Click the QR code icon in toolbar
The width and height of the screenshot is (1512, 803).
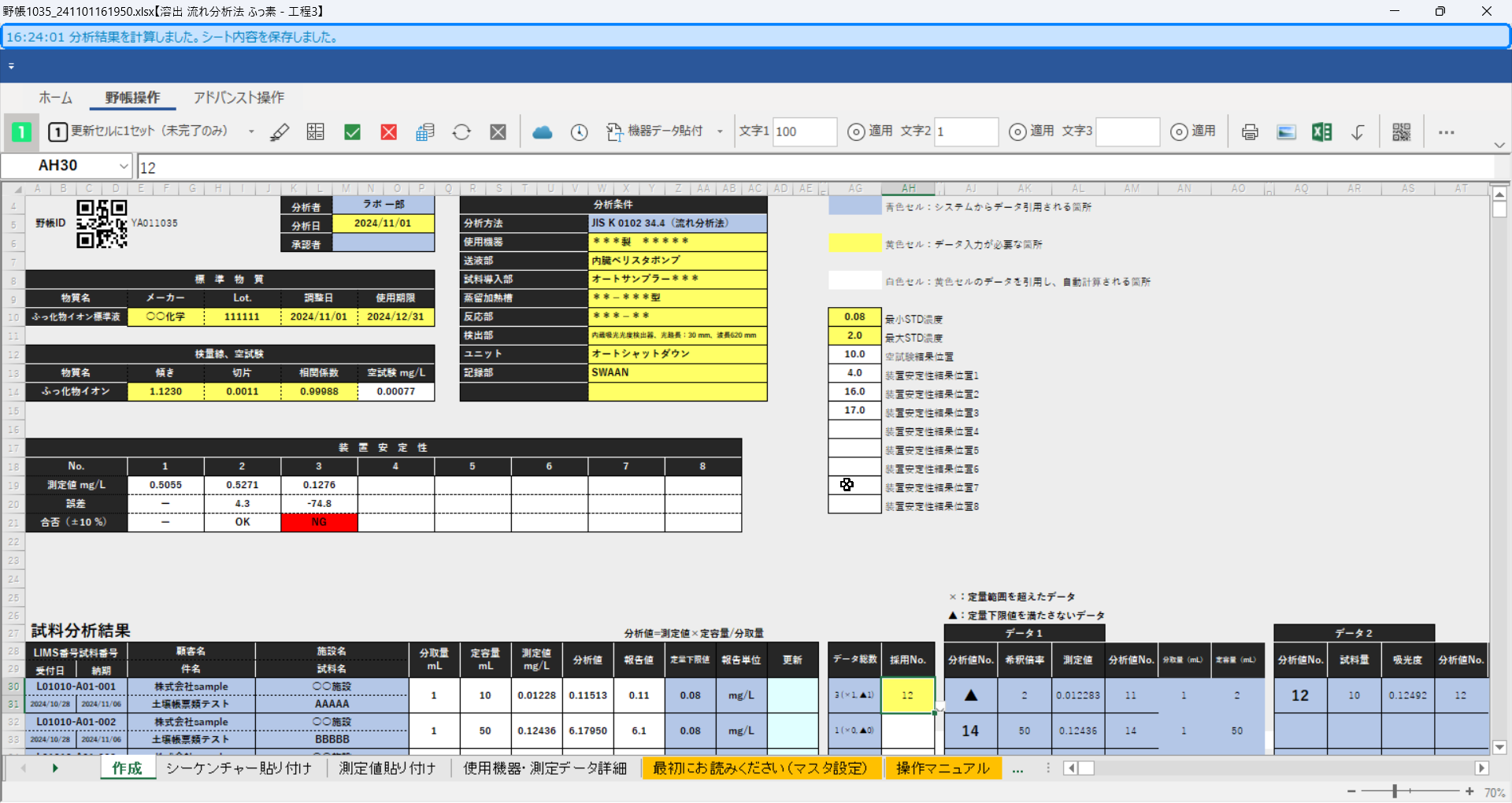(1402, 132)
